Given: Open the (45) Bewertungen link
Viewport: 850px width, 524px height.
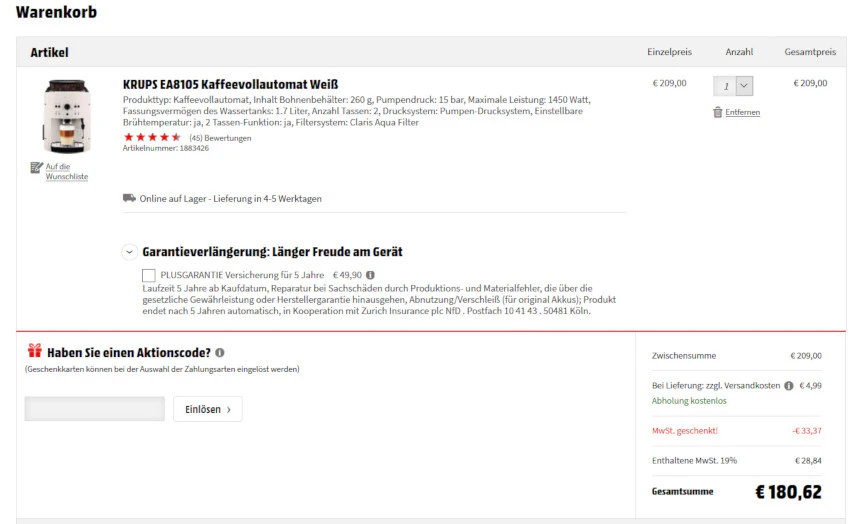Looking at the screenshot, I should pyautogui.click(x=220, y=138).
